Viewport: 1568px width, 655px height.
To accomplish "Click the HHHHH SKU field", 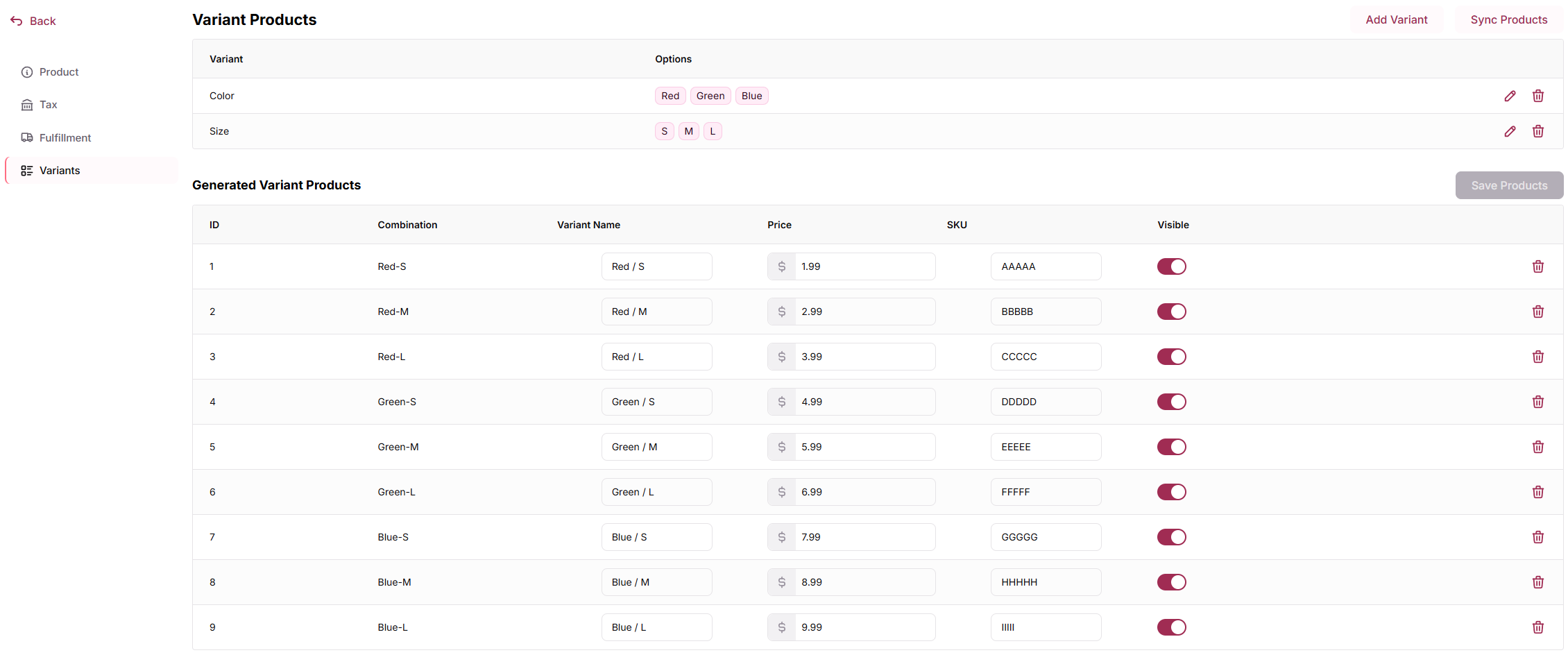I will point(1046,582).
